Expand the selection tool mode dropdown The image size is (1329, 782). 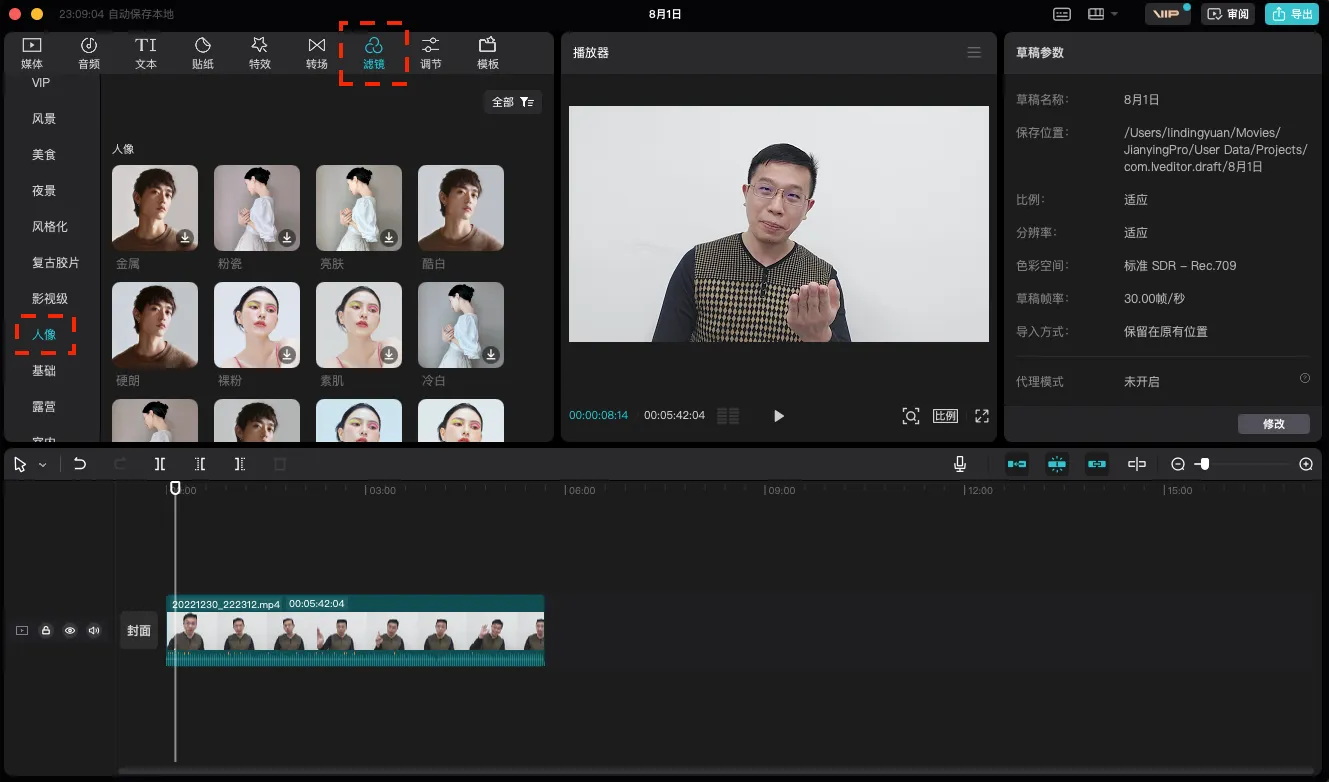(43, 465)
